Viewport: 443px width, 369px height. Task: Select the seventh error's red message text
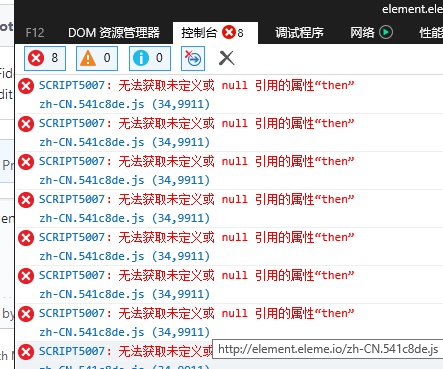(236, 313)
